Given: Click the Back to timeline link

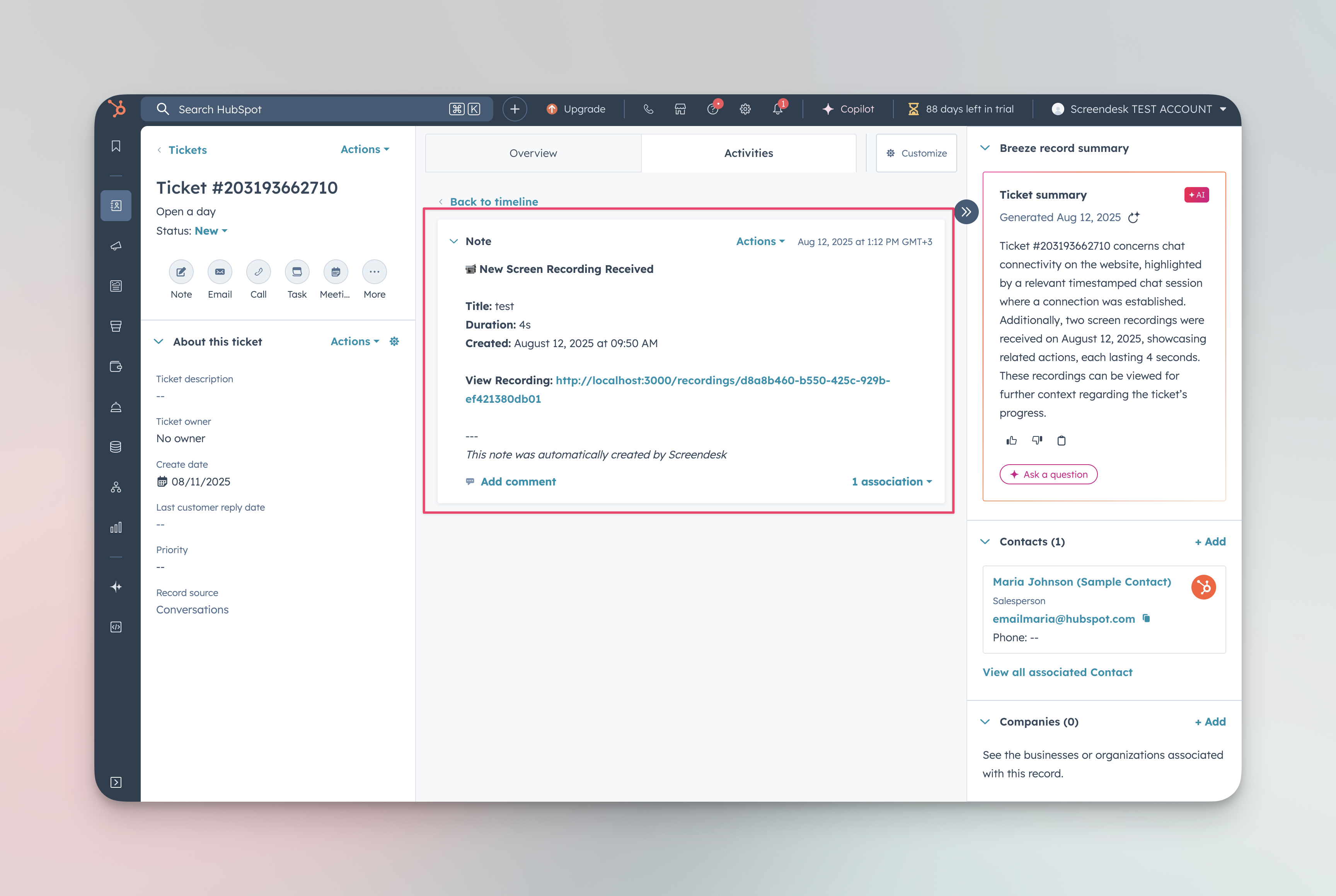Looking at the screenshot, I should coord(494,202).
